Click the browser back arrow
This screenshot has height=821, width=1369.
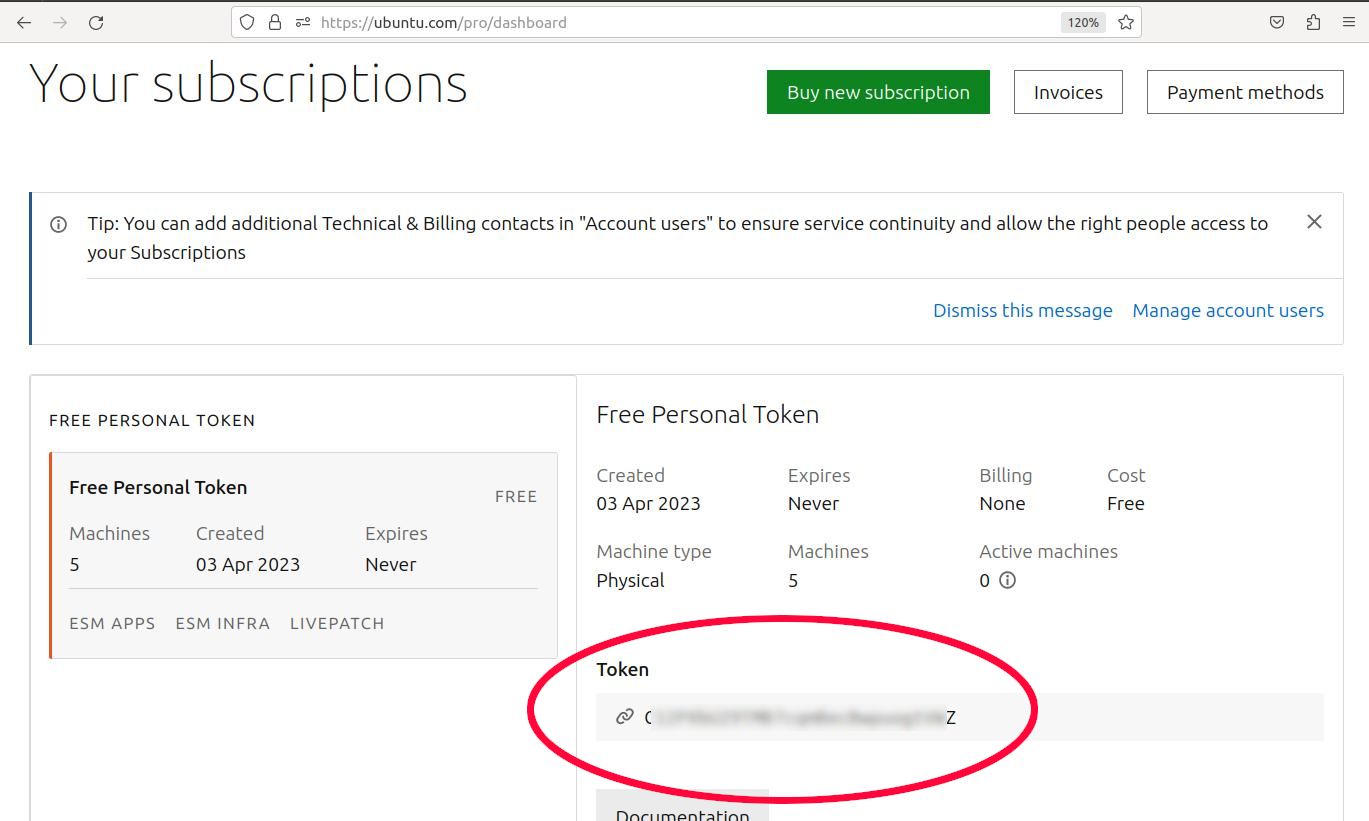(x=24, y=22)
